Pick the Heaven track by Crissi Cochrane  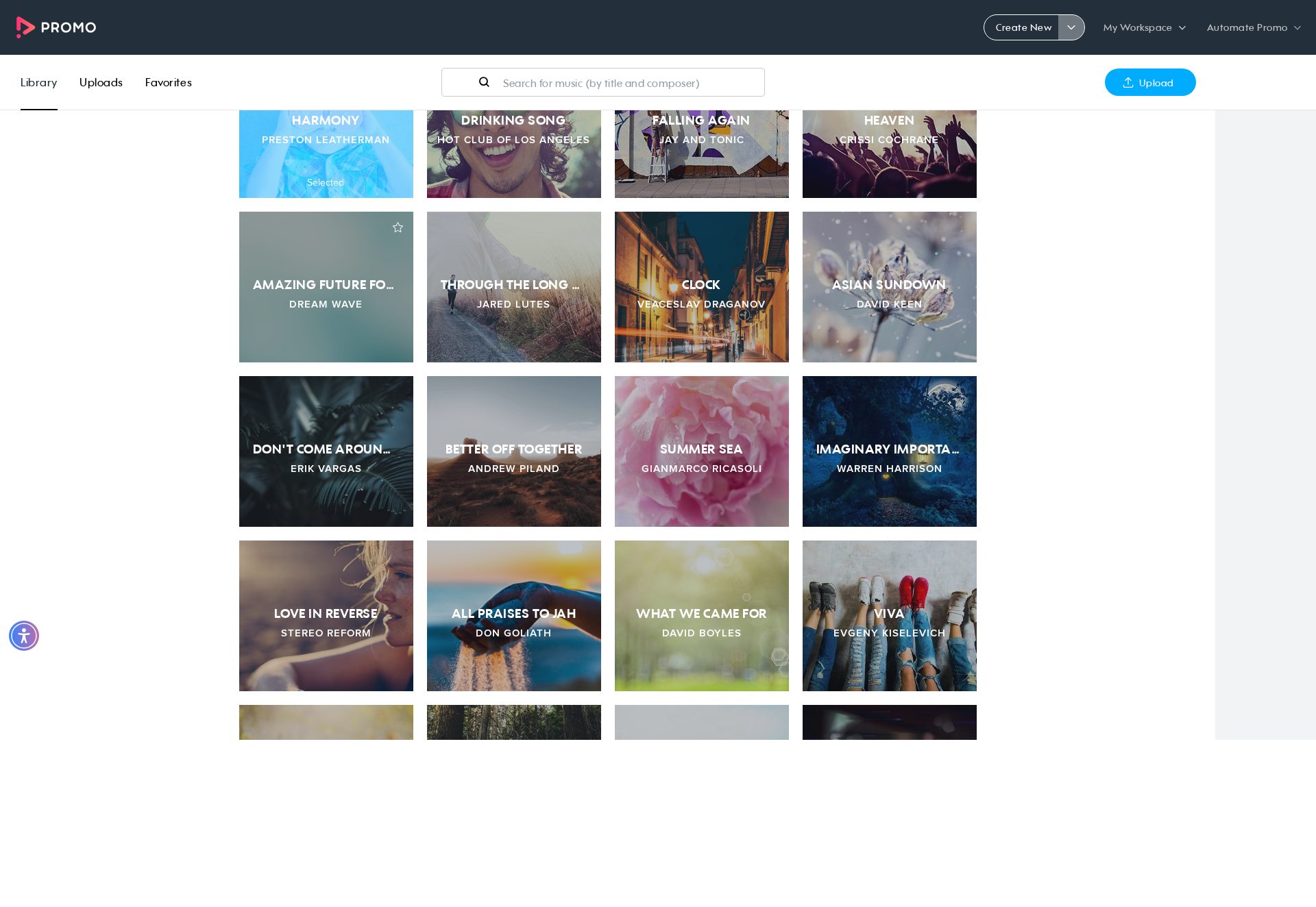pos(890,154)
